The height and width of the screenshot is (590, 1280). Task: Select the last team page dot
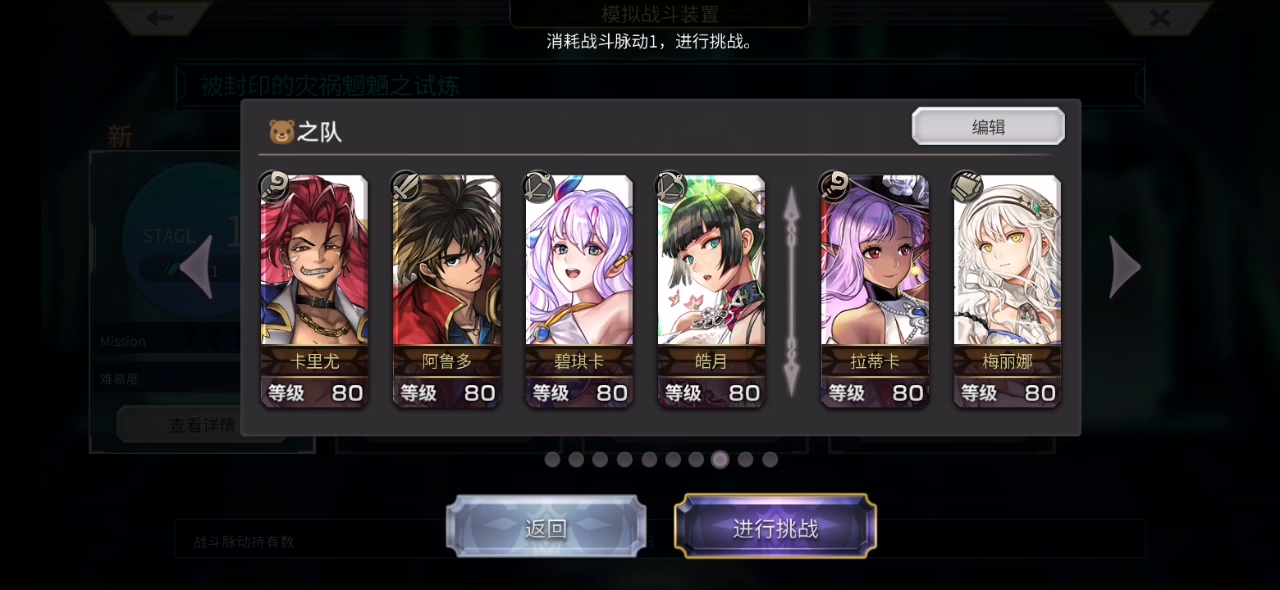click(x=770, y=459)
